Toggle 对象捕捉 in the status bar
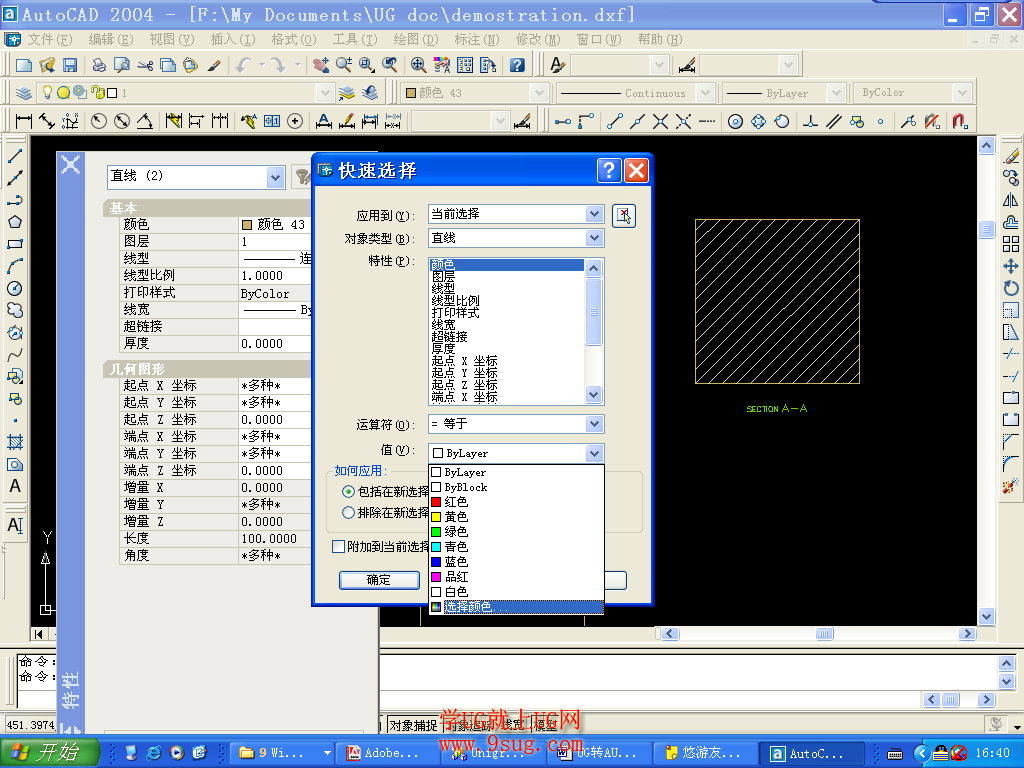The width and height of the screenshot is (1024, 768). 413,726
